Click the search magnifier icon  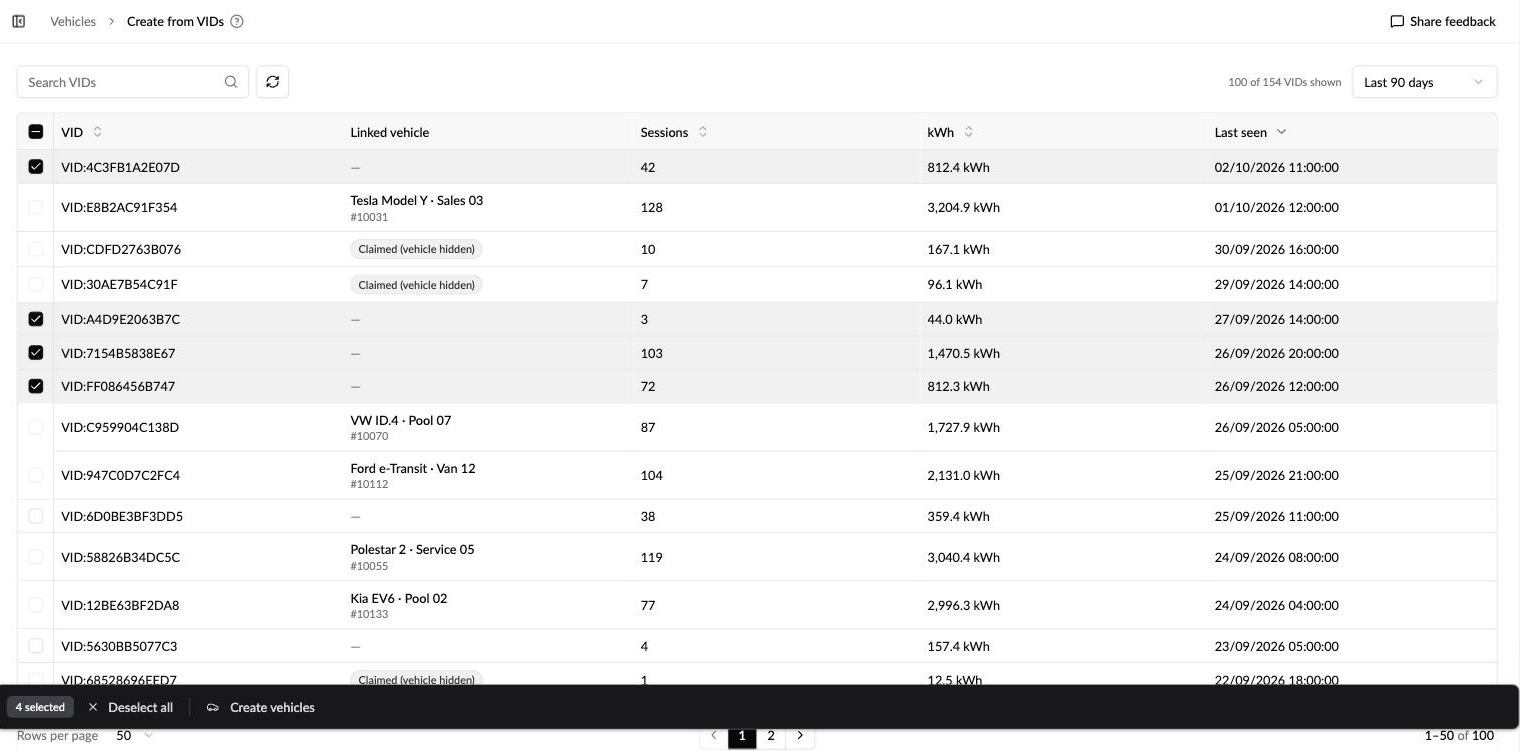(x=231, y=82)
